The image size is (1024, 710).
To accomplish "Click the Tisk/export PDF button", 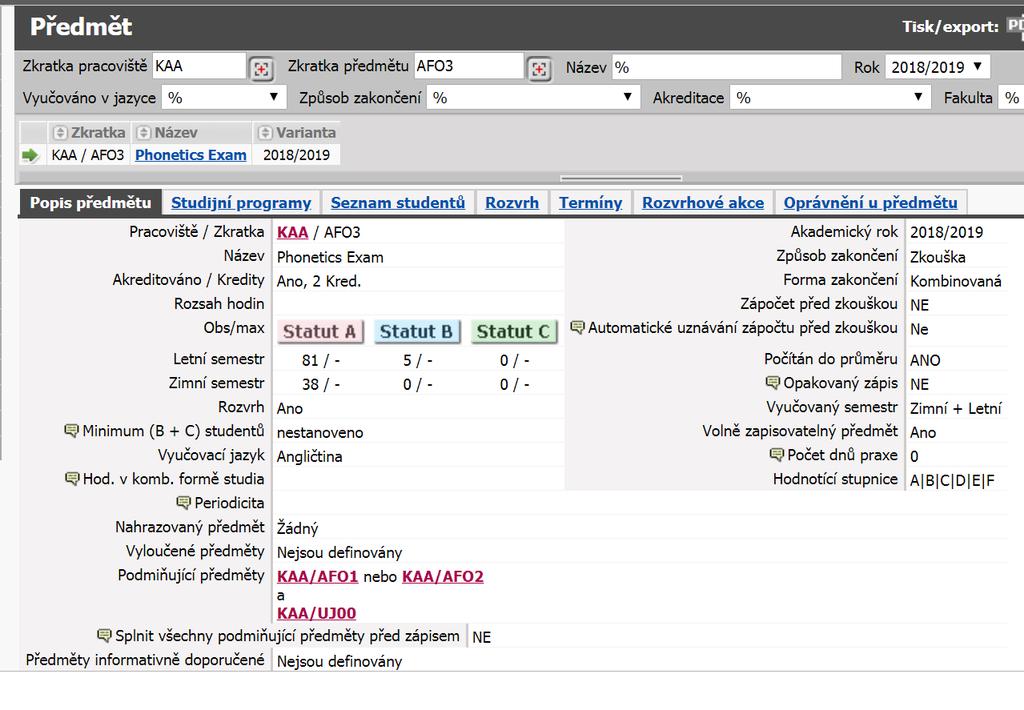I will pos(1015,26).
